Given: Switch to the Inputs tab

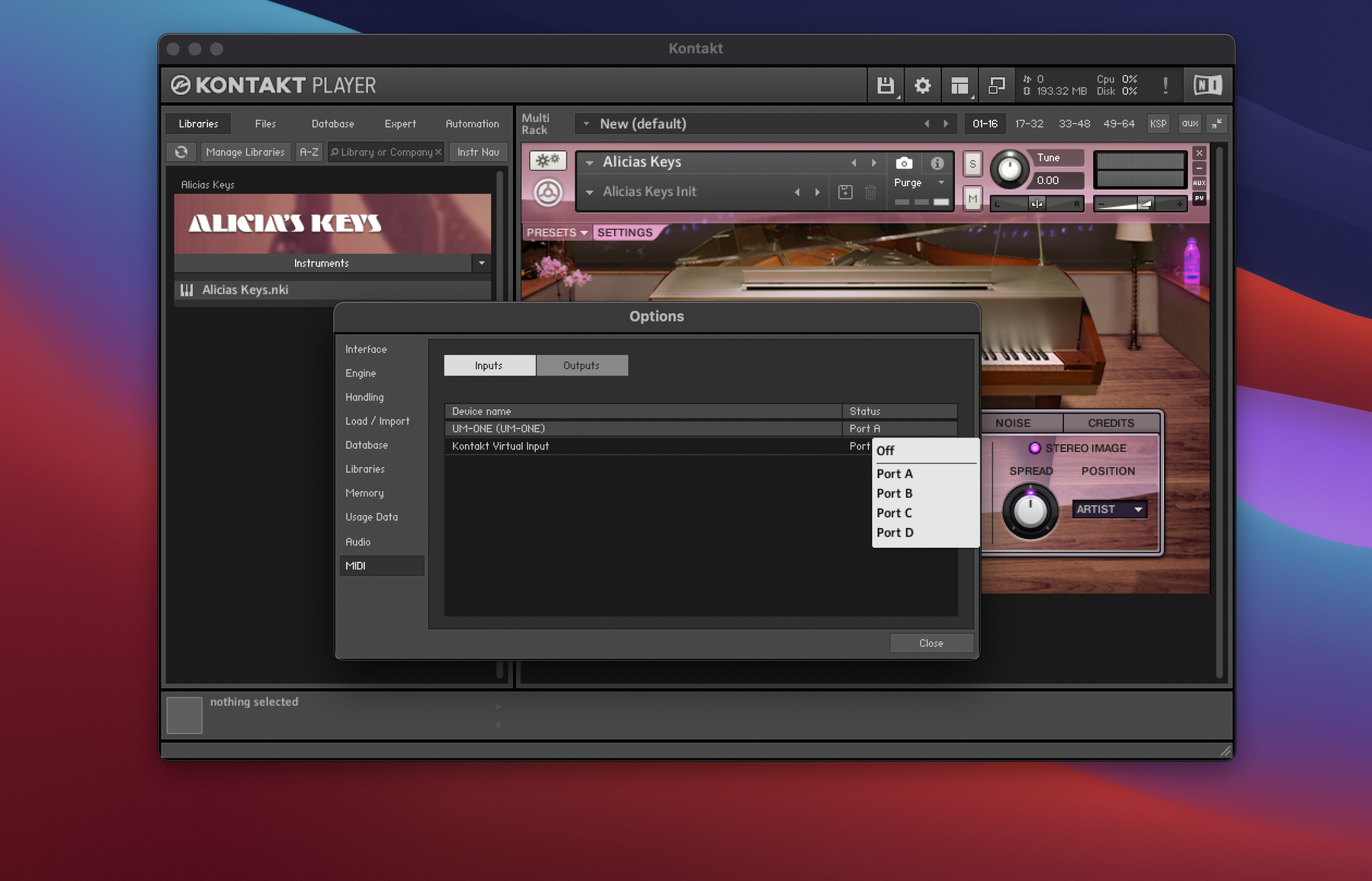Looking at the screenshot, I should point(489,365).
